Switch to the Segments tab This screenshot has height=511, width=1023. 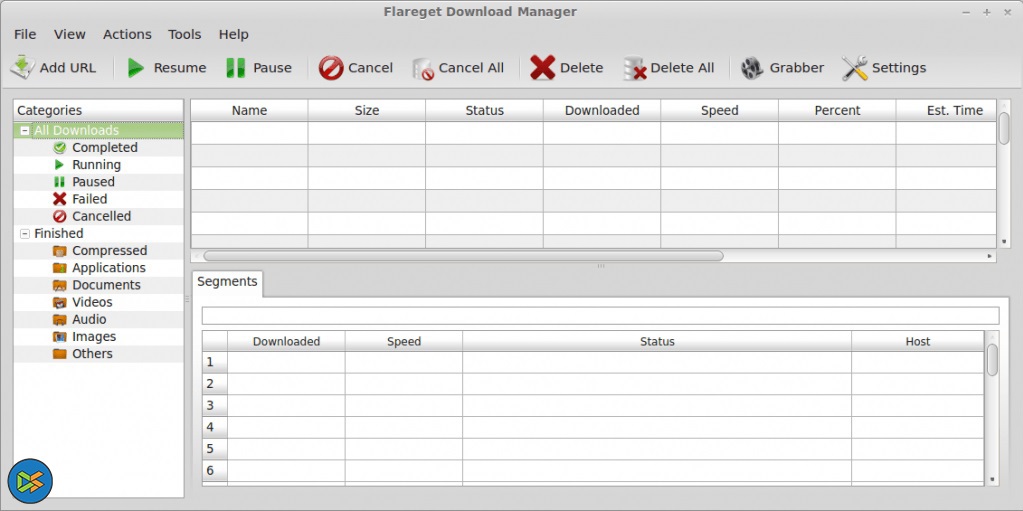click(227, 282)
